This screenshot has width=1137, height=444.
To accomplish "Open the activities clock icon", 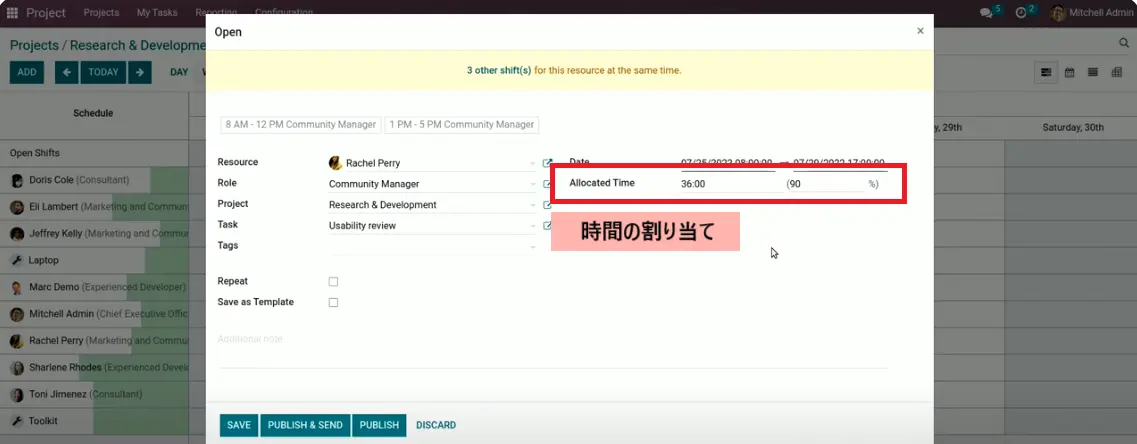I will click(1021, 12).
